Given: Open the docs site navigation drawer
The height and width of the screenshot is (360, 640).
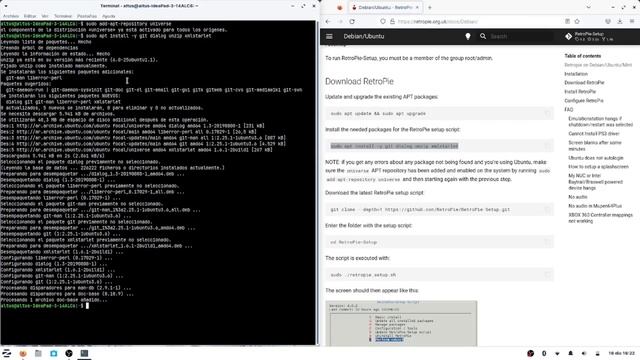Looking at the screenshot, I should [x=329, y=36].
